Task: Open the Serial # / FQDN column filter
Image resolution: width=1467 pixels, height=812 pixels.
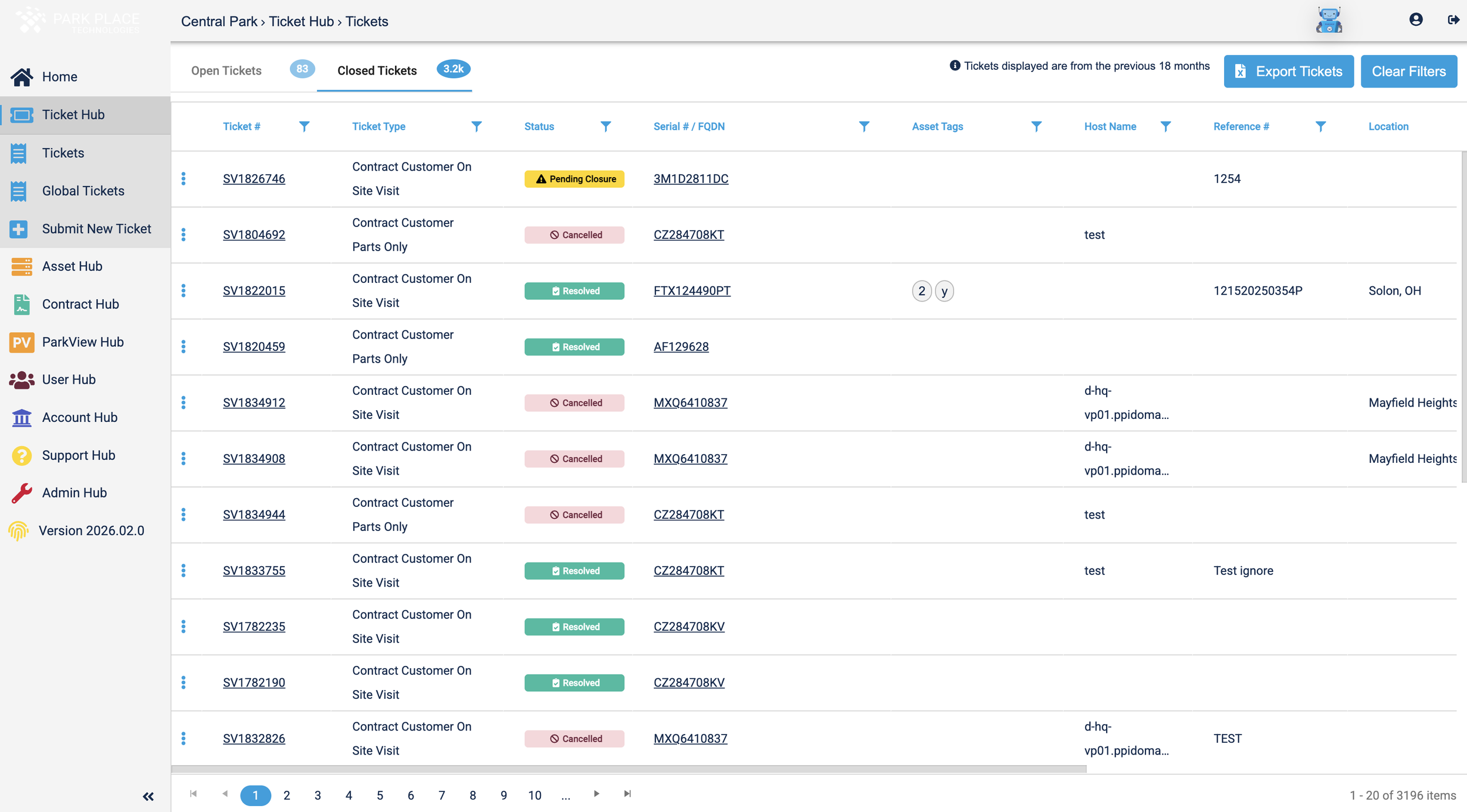Action: [x=864, y=127]
